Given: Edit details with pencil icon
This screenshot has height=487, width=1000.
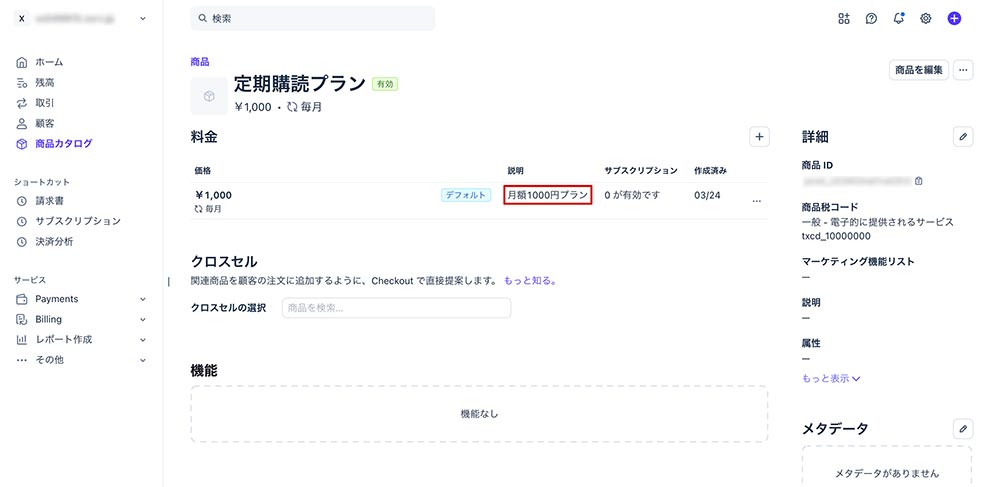Looking at the screenshot, I should (963, 136).
